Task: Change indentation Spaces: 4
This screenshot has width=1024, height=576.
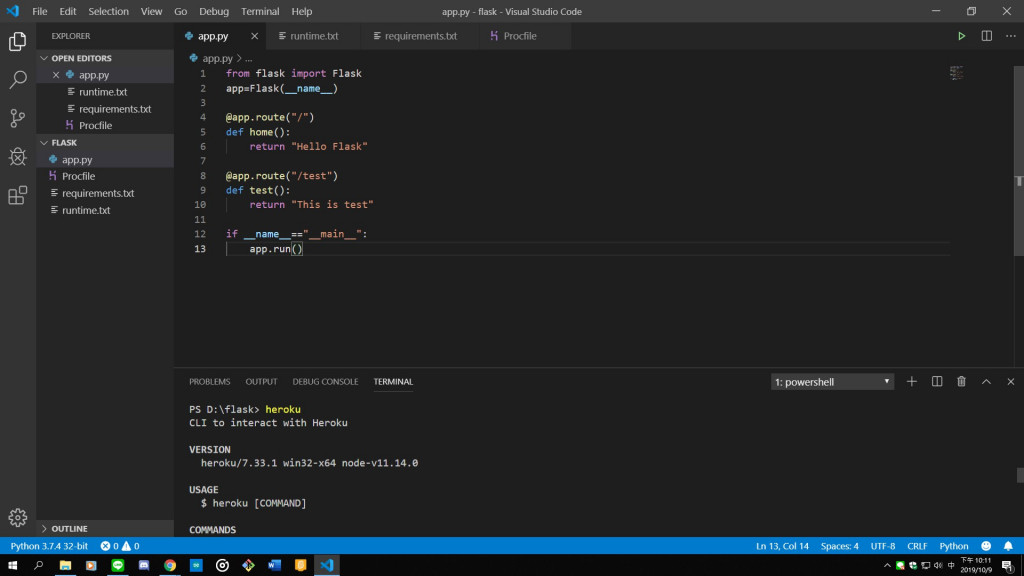Action: tap(839, 546)
